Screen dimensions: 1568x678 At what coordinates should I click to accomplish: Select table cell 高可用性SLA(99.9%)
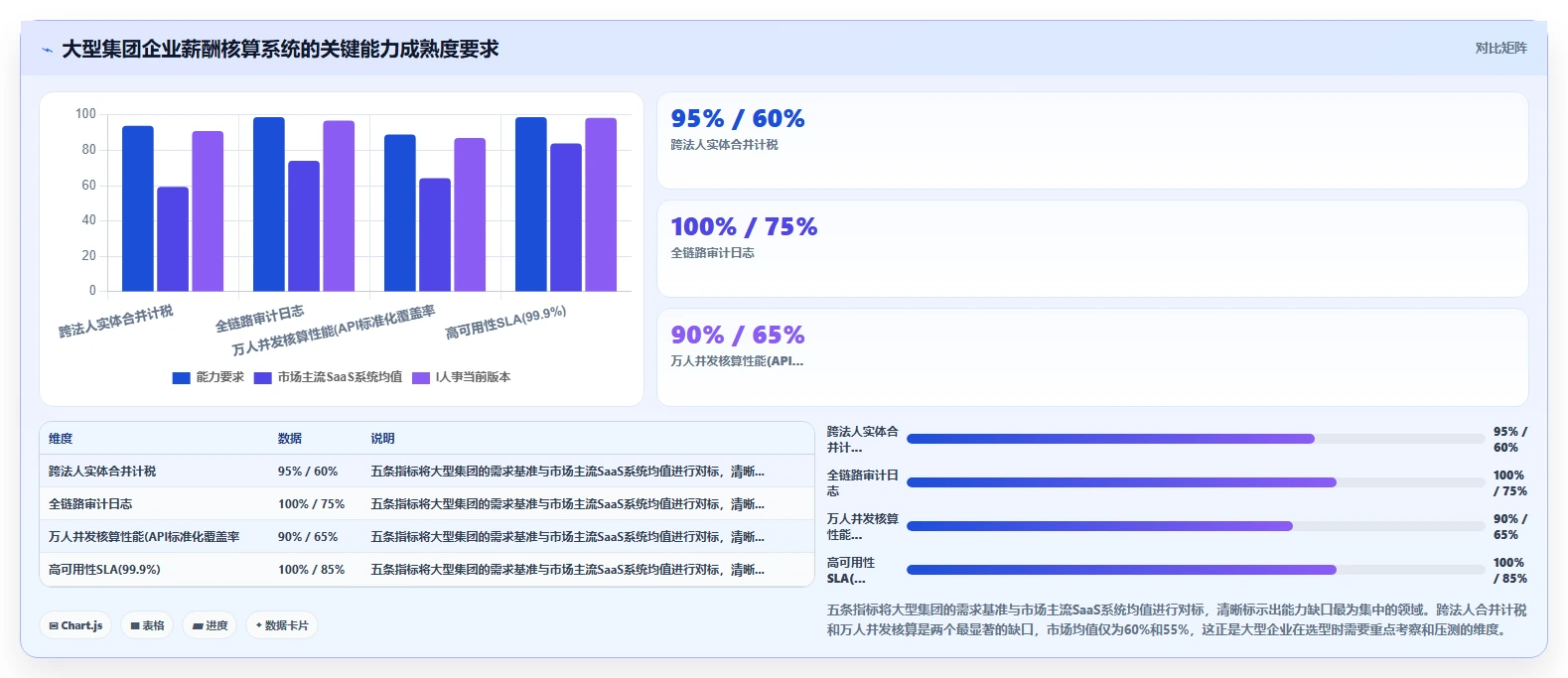104,570
